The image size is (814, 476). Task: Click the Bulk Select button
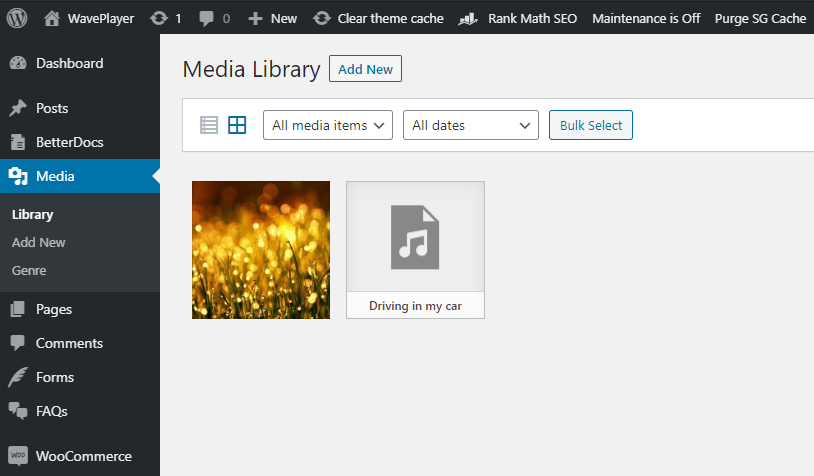click(590, 125)
